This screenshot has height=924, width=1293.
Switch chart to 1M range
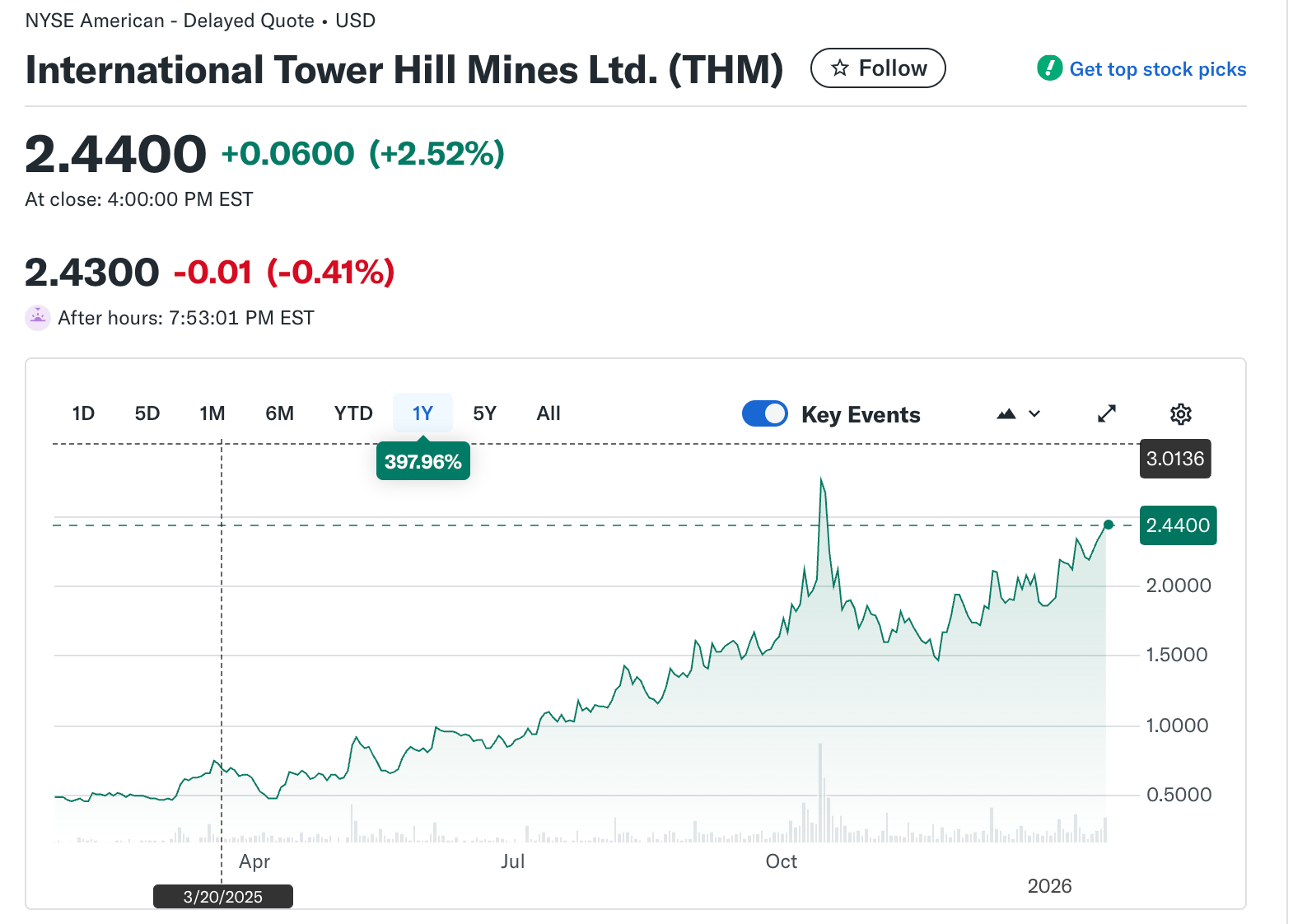(x=212, y=413)
